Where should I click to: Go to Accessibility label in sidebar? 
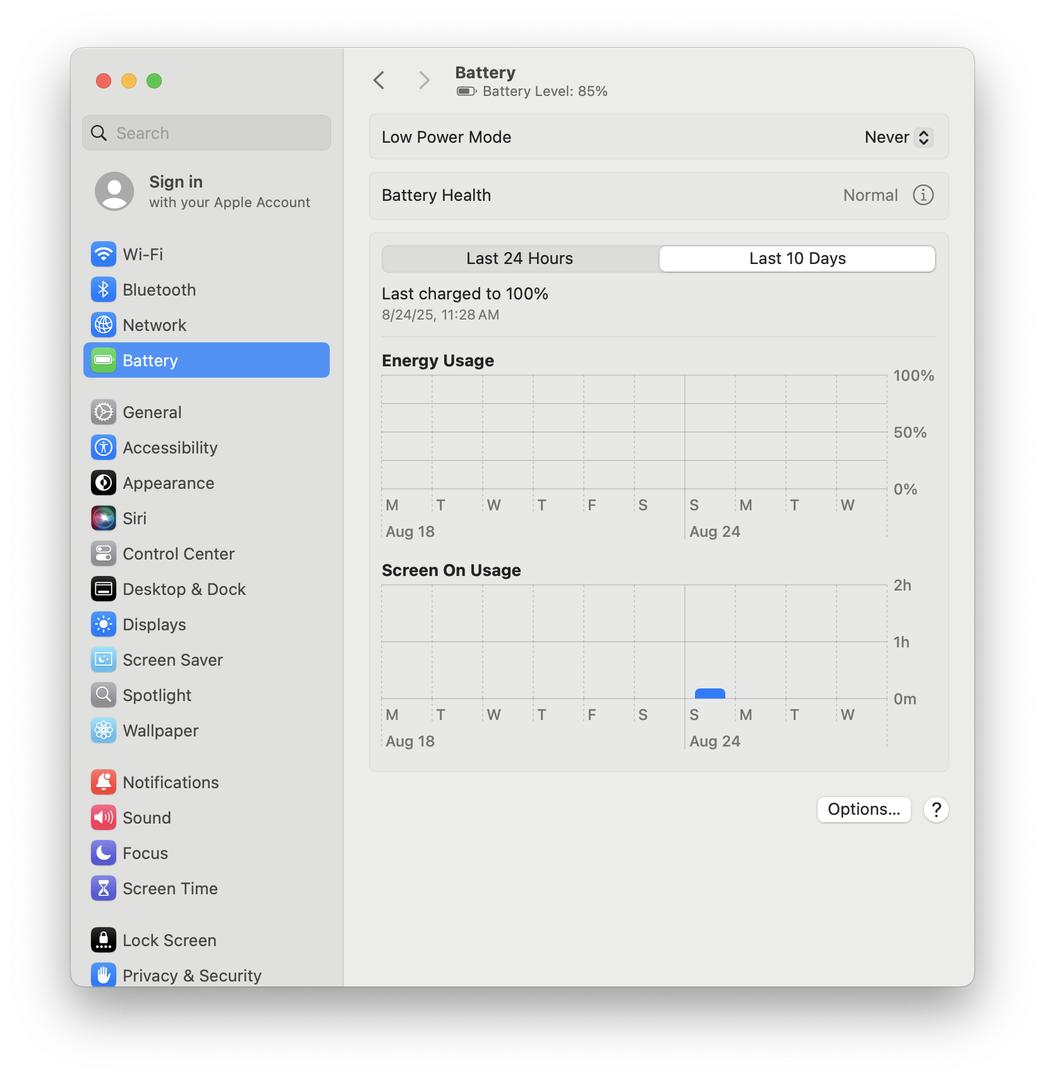click(170, 448)
